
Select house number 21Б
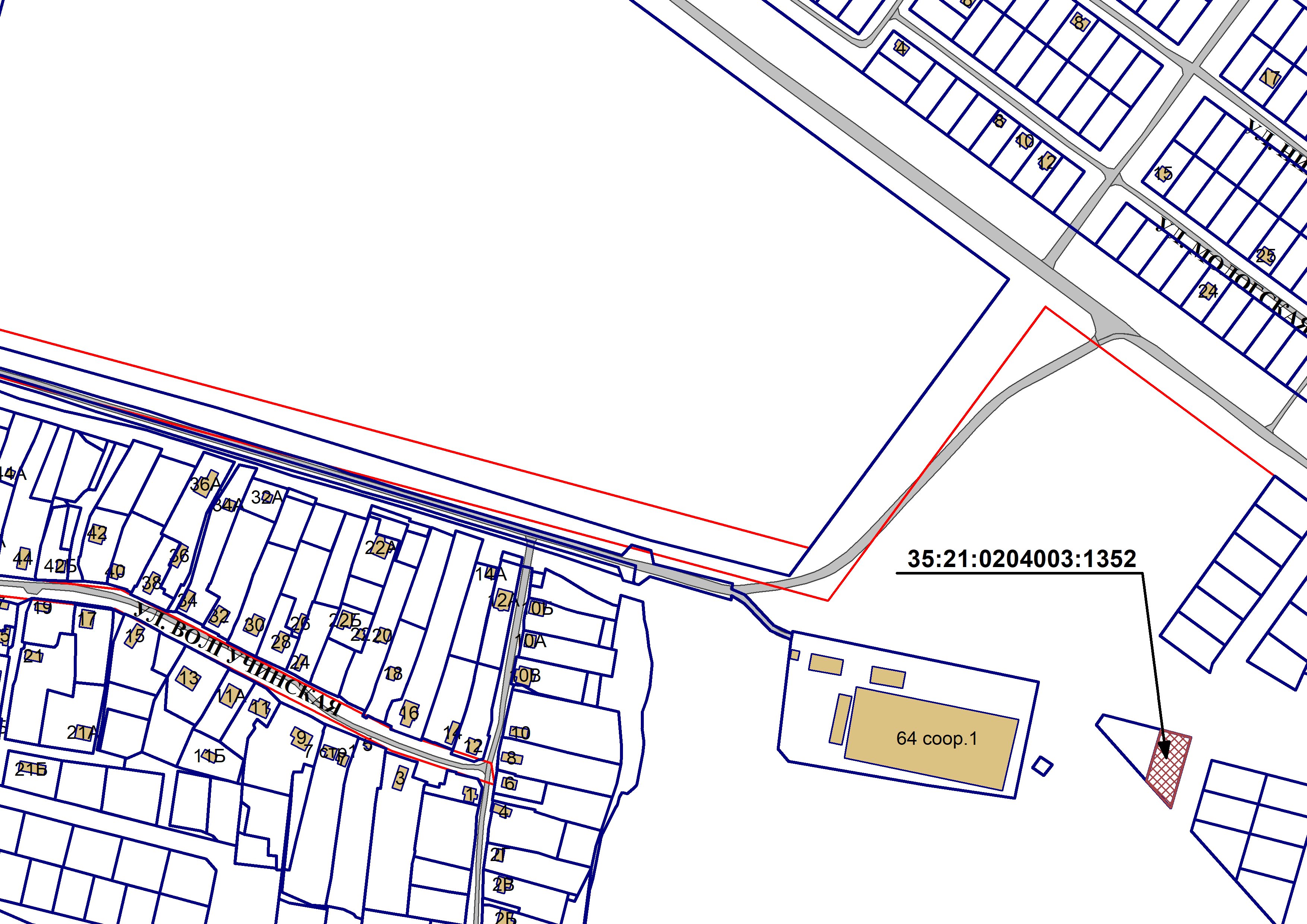[x=31, y=770]
